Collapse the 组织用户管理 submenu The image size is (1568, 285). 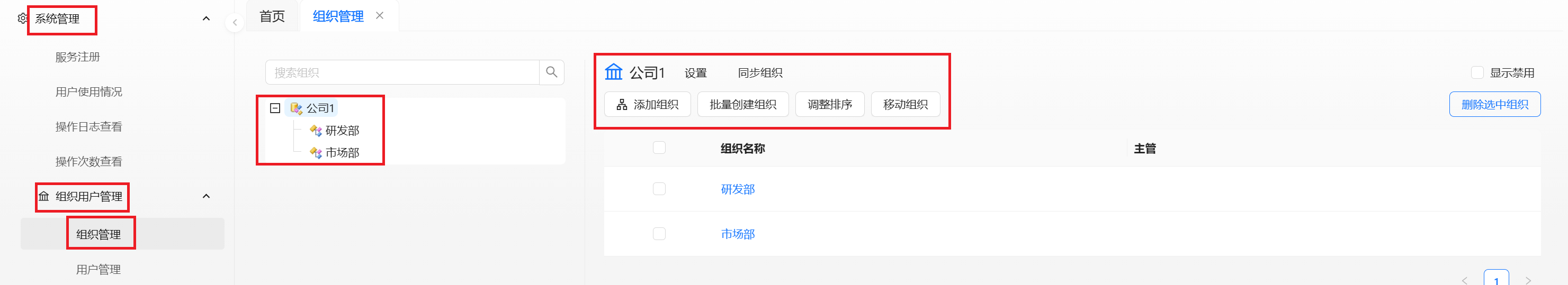[x=207, y=196]
